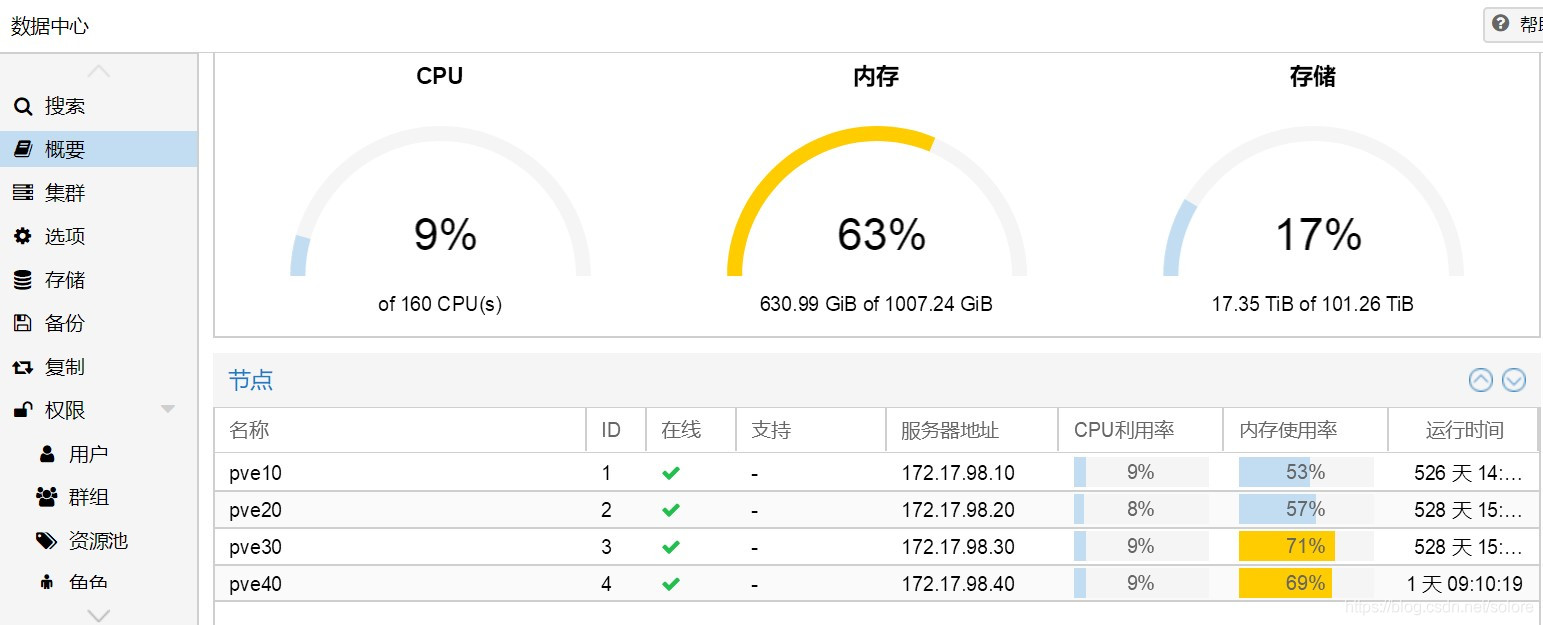
Task: Select the pve30 node row
Action: click(876, 546)
